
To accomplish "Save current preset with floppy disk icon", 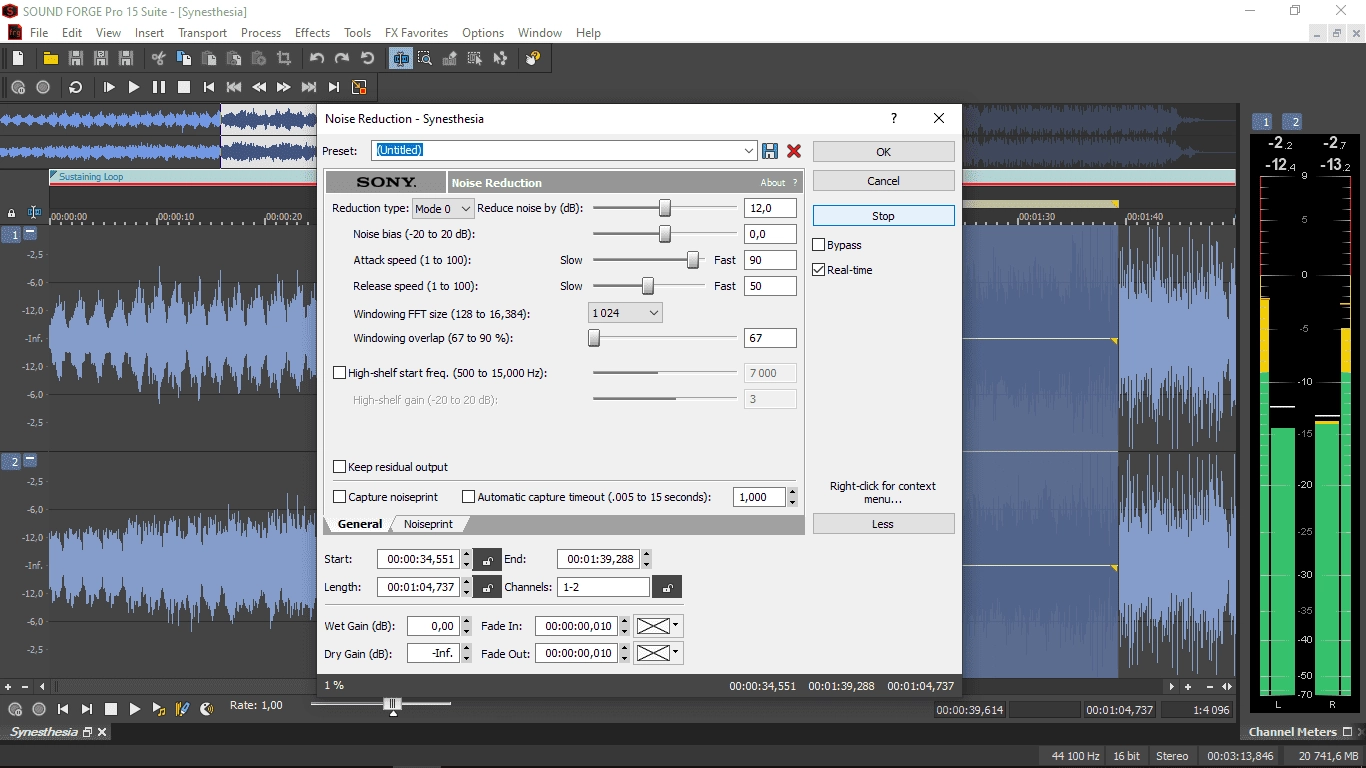I will pyautogui.click(x=770, y=151).
